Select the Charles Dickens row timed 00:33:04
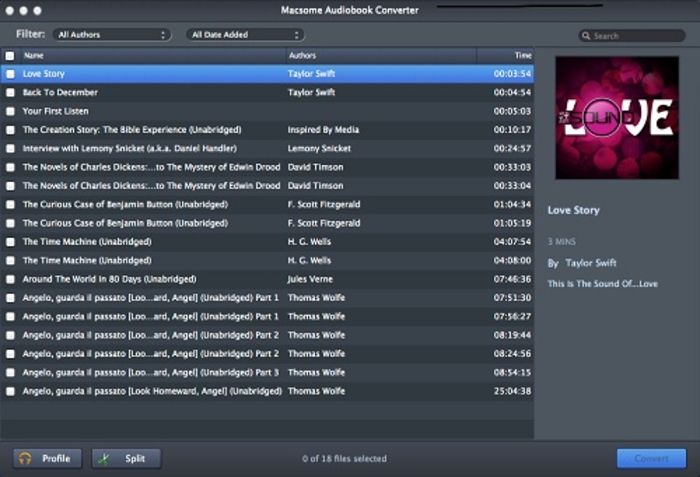 267,186
